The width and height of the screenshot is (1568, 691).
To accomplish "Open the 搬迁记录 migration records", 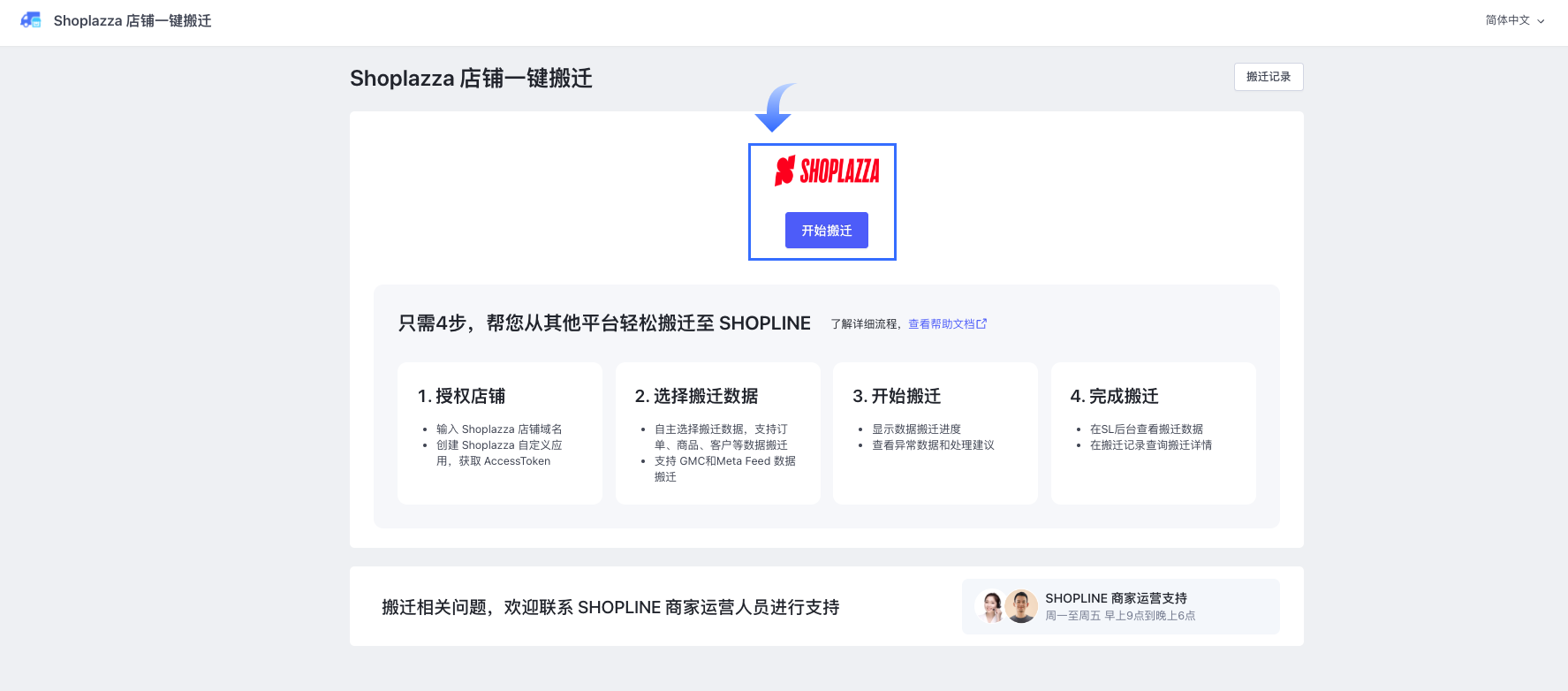I will 1268,77.
